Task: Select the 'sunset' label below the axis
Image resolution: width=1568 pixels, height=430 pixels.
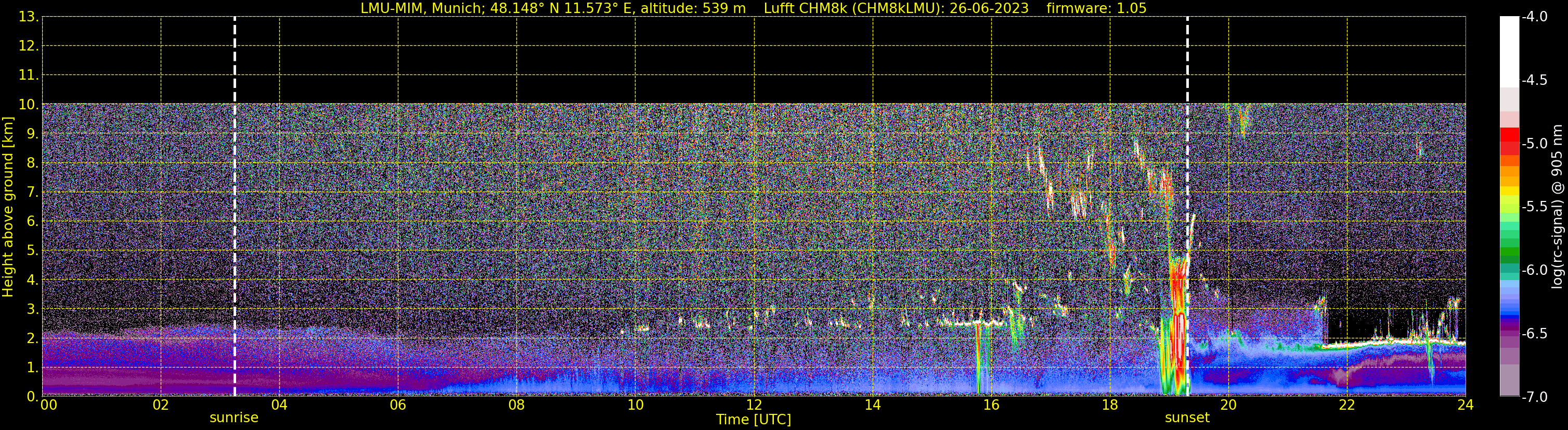Action: point(1187,418)
